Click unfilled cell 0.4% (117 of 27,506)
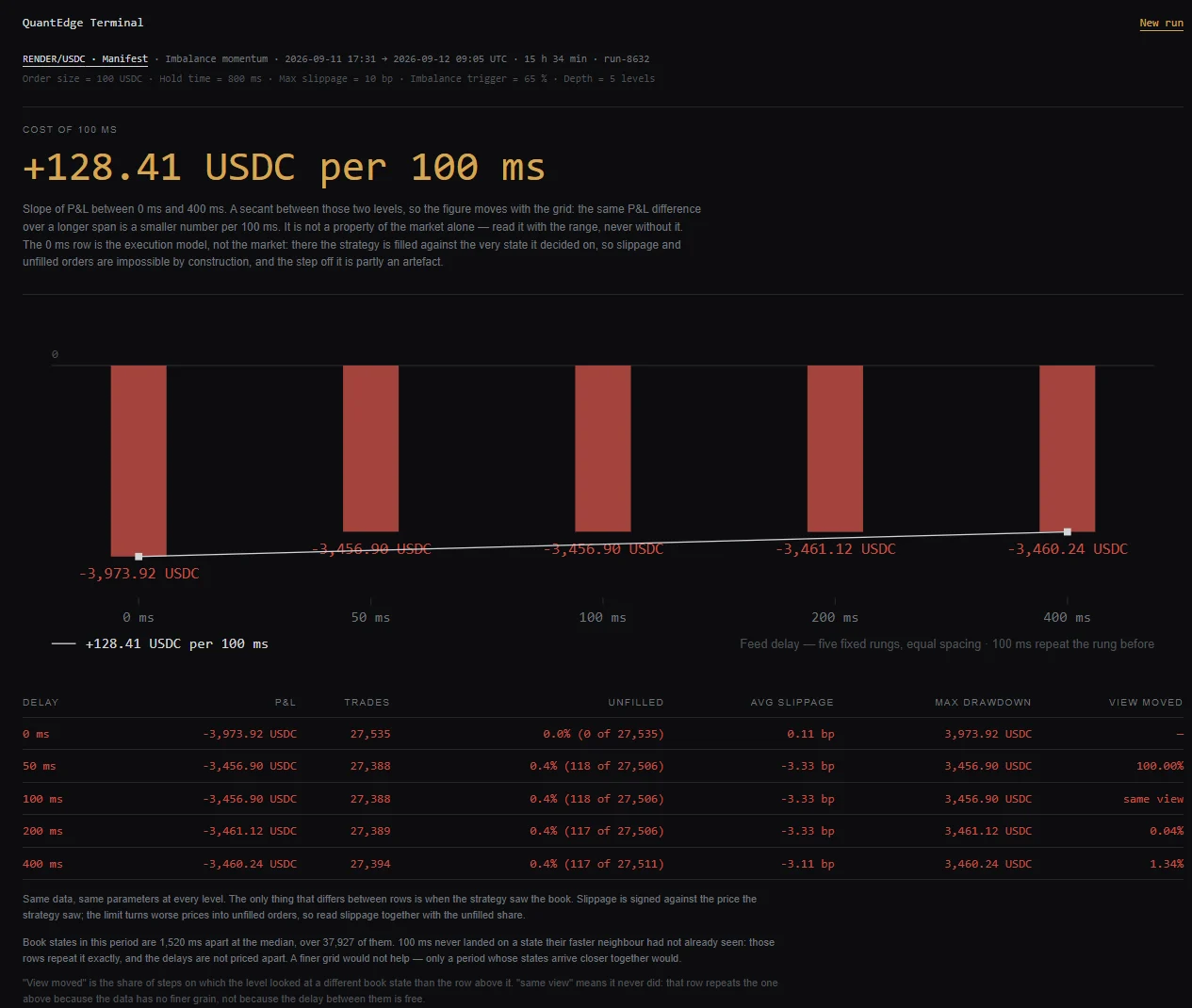The height and width of the screenshot is (1008, 1192). [596, 831]
